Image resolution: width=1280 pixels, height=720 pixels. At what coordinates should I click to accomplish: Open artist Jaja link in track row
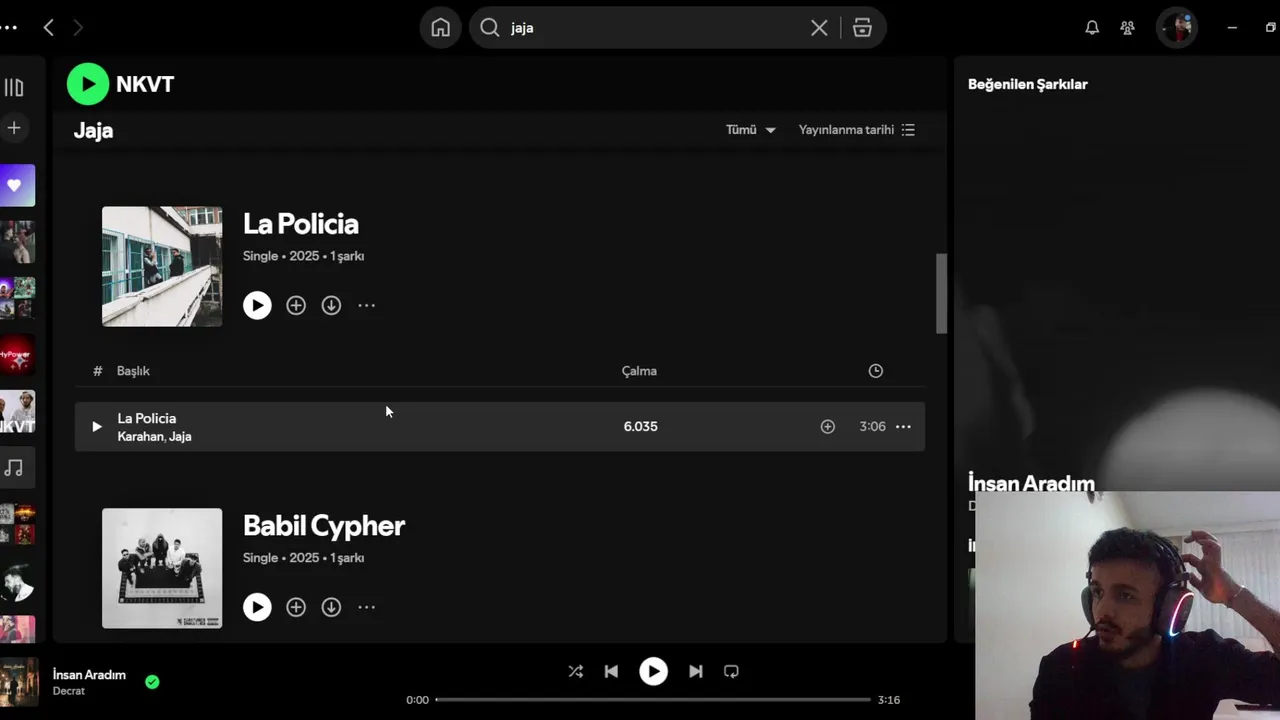(x=180, y=436)
